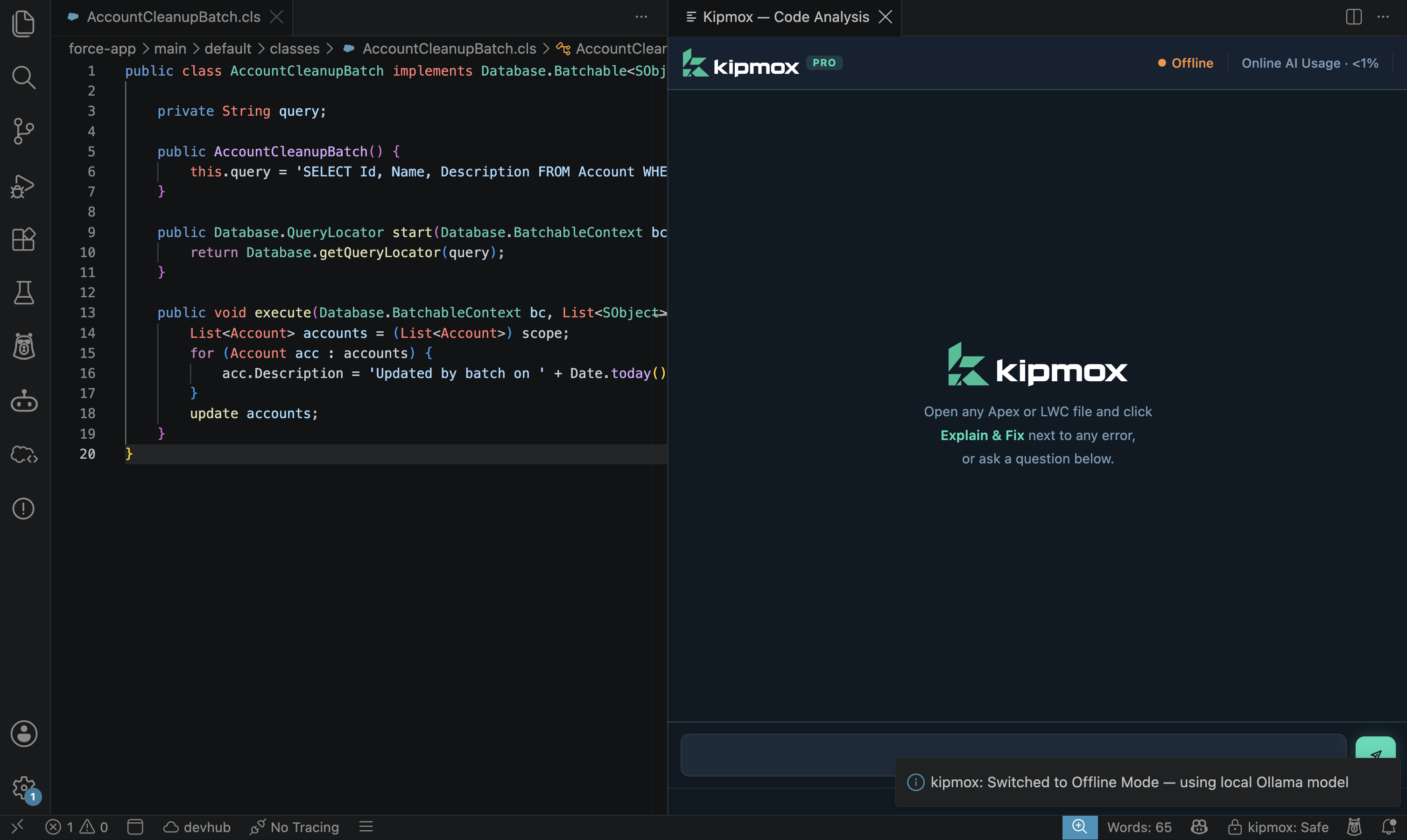Viewport: 1407px width, 840px height.
Task: Open the Manage gear menu
Action: [x=23, y=787]
